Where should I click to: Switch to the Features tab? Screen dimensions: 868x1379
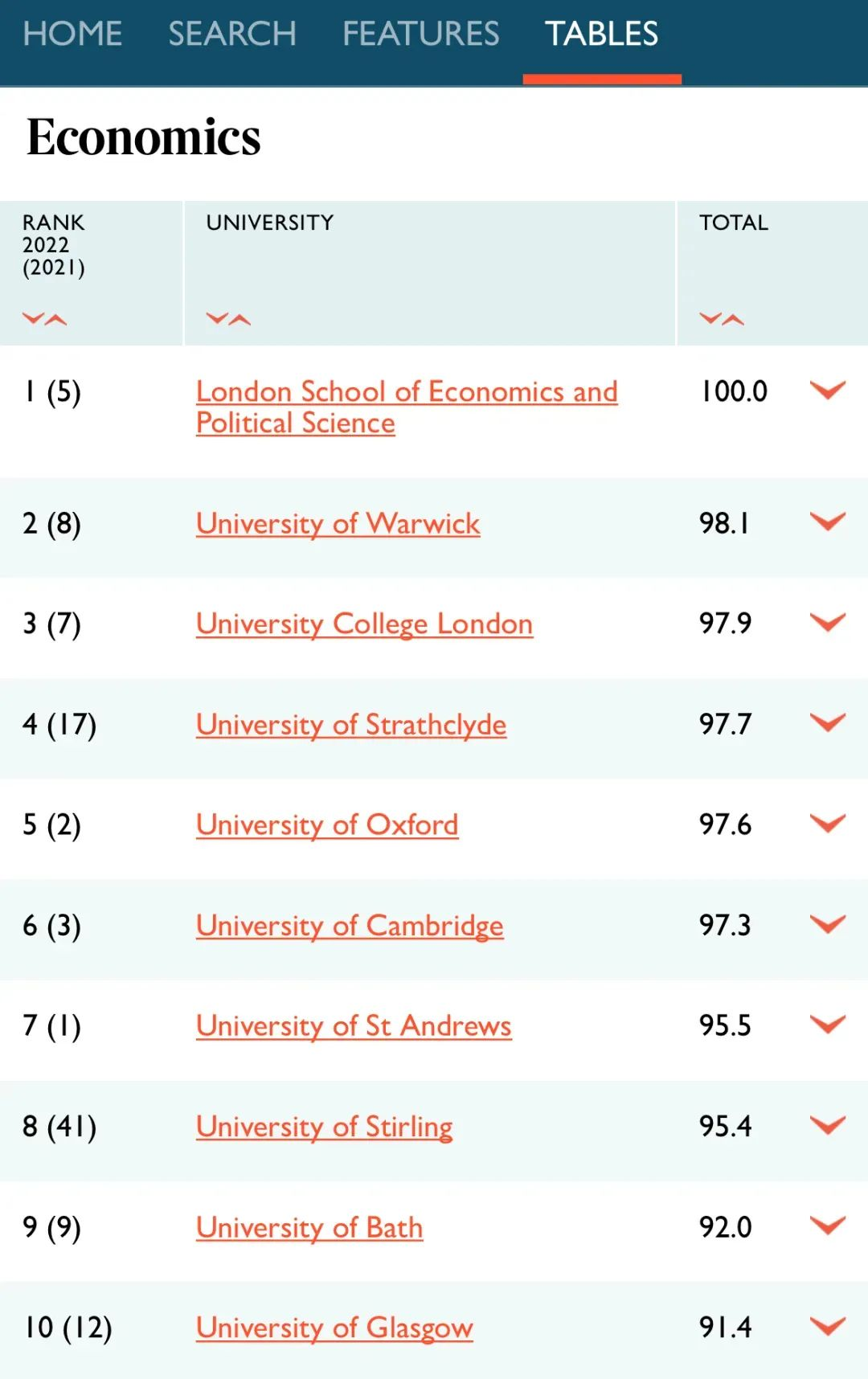click(421, 34)
